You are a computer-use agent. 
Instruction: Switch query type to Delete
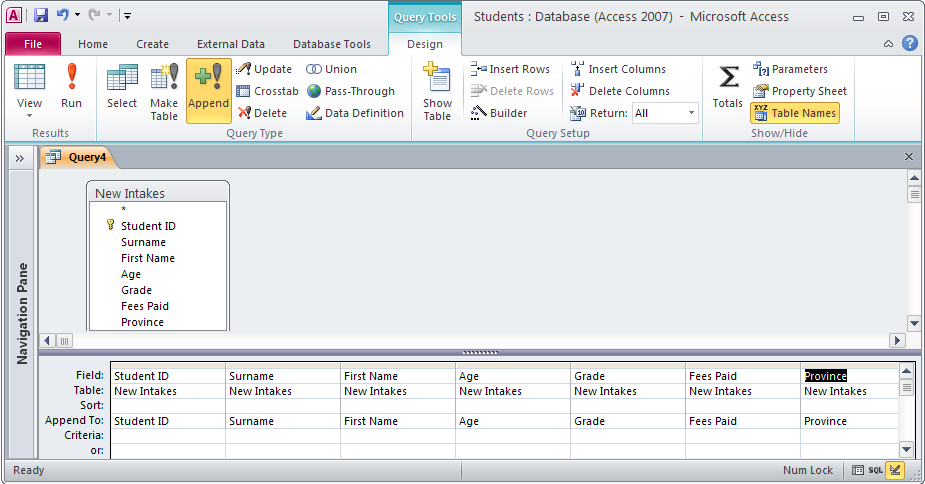click(262, 113)
